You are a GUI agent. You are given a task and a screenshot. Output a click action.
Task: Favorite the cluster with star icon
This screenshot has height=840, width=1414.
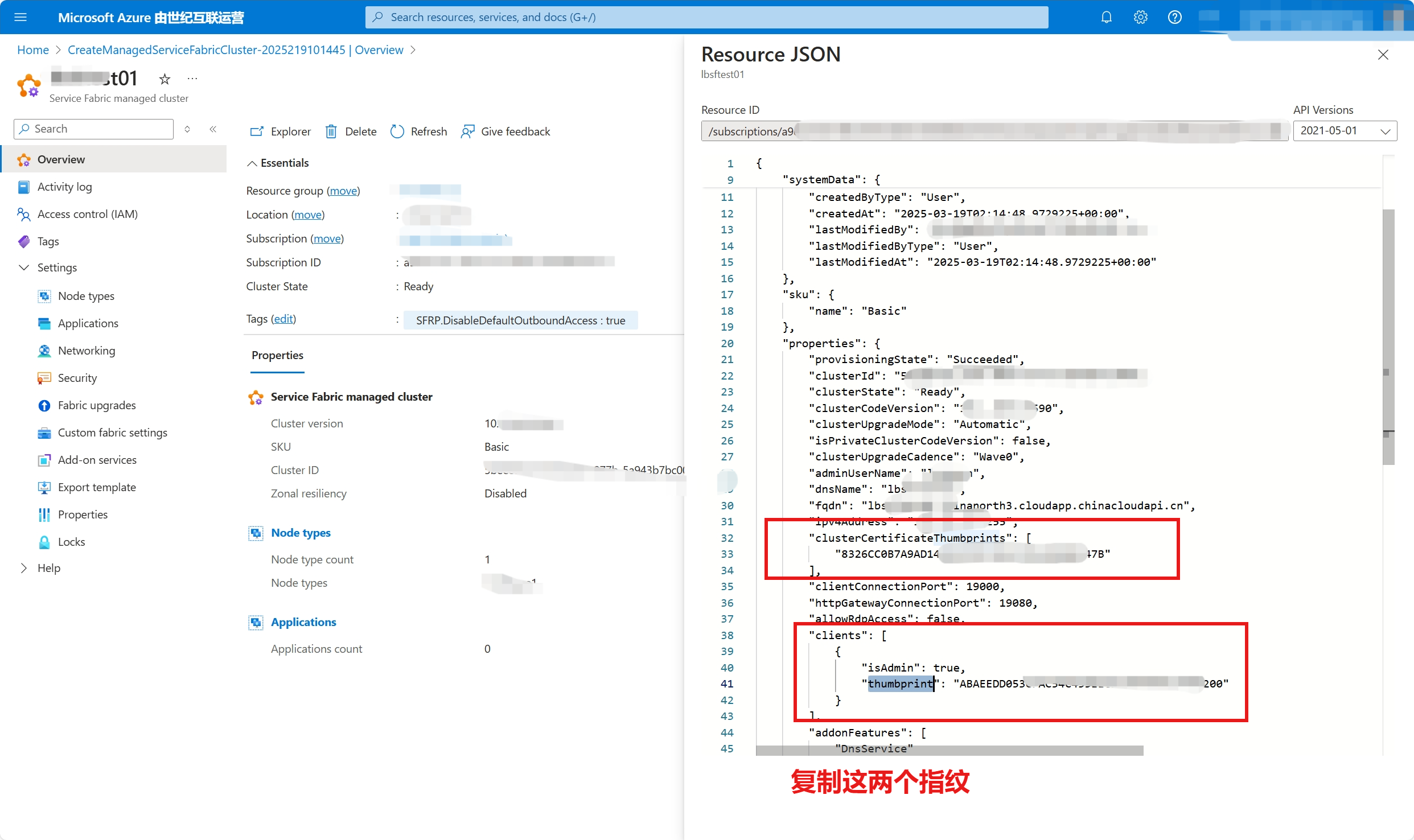(165, 79)
